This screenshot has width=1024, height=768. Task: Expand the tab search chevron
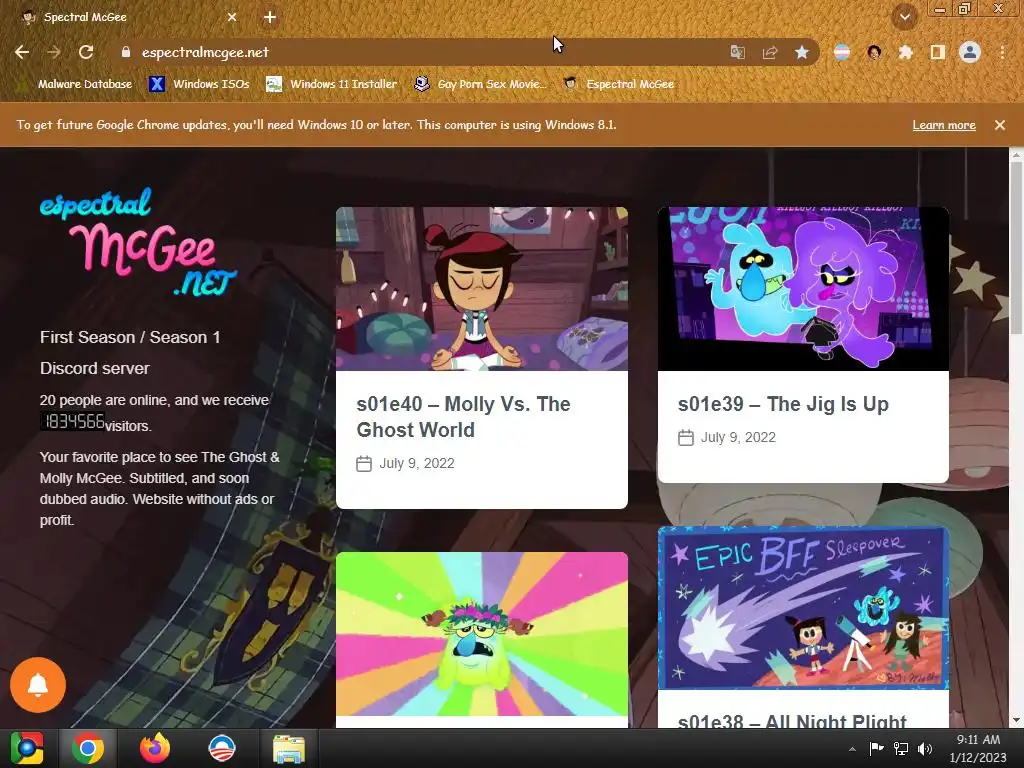(904, 17)
